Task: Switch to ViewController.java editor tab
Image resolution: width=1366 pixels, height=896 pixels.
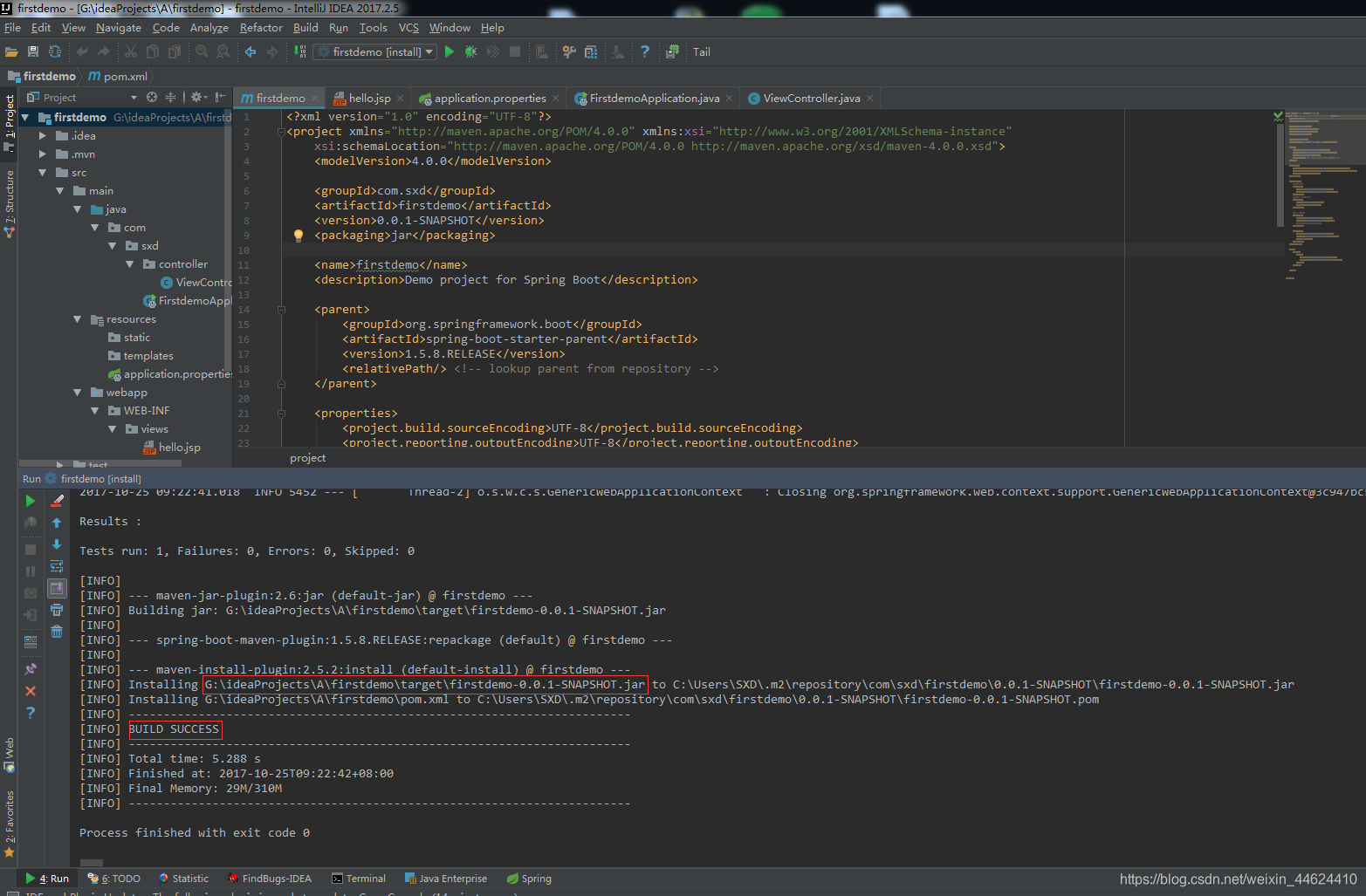Action: click(811, 98)
